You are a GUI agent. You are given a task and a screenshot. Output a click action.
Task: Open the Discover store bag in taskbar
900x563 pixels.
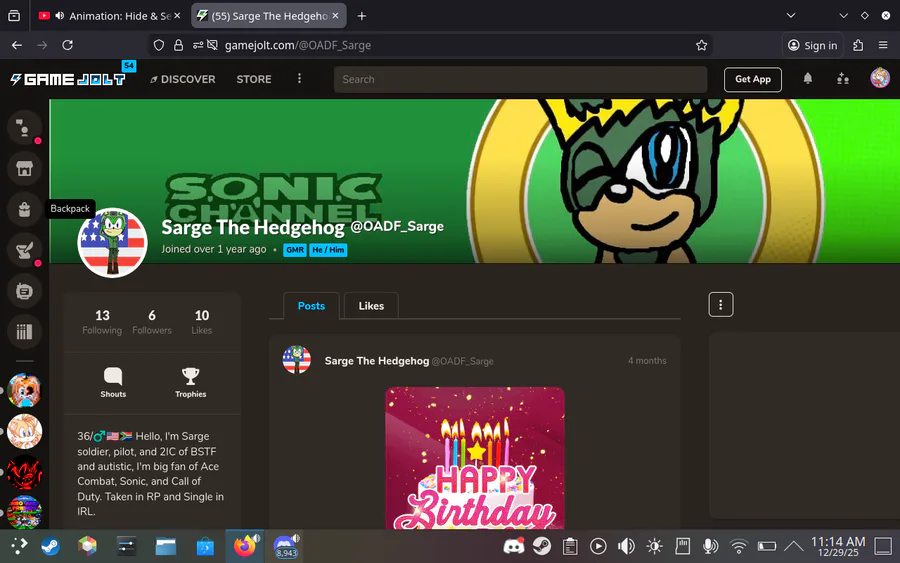tap(205, 546)
